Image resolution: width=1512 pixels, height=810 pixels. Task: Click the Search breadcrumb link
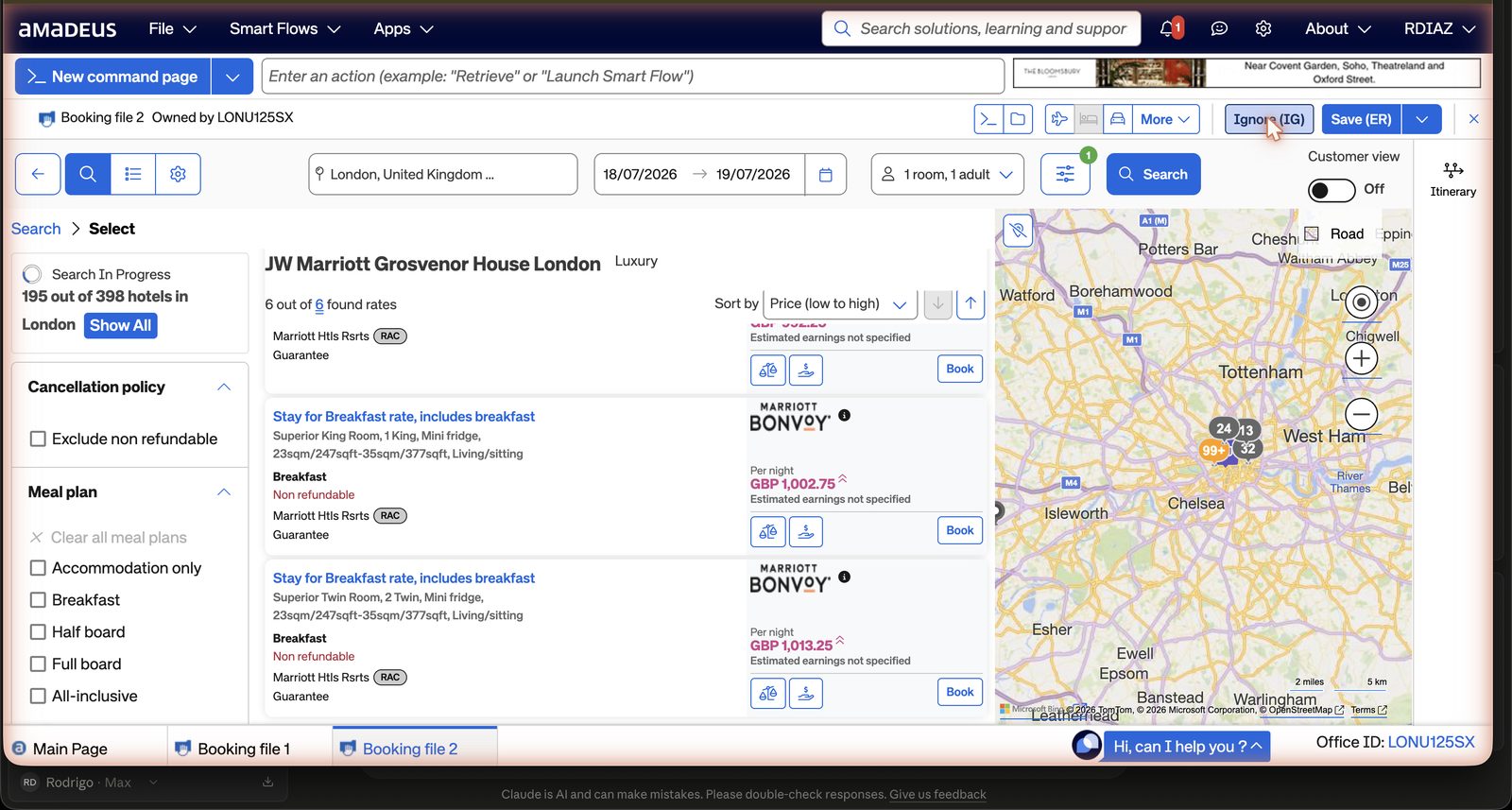[x=36, y=229]
